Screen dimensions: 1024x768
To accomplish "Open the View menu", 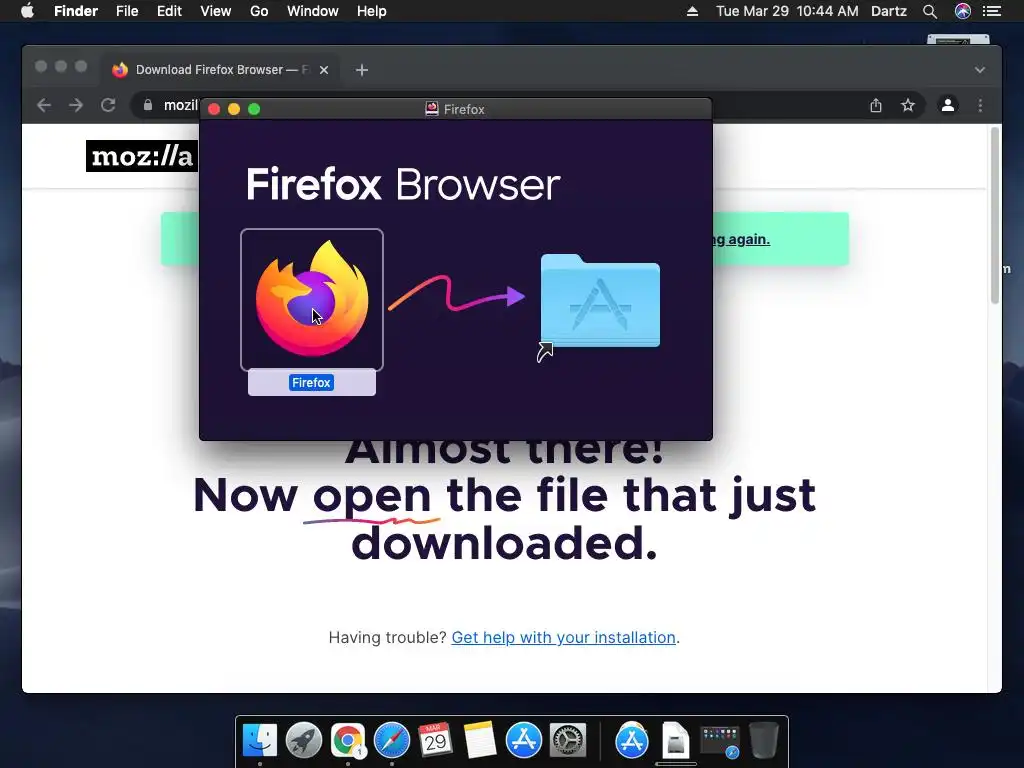I will click(216, 11).
